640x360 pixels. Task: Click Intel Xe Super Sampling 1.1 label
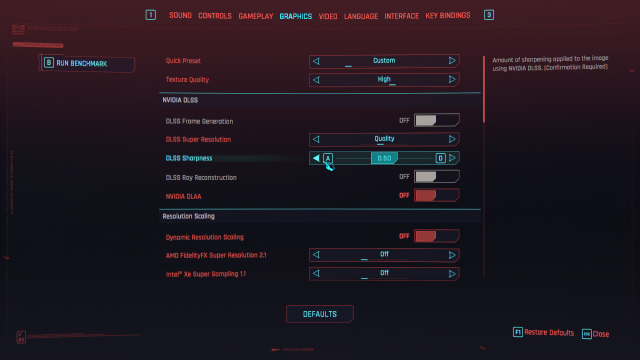pyautogui.click(x=206, y=274)
